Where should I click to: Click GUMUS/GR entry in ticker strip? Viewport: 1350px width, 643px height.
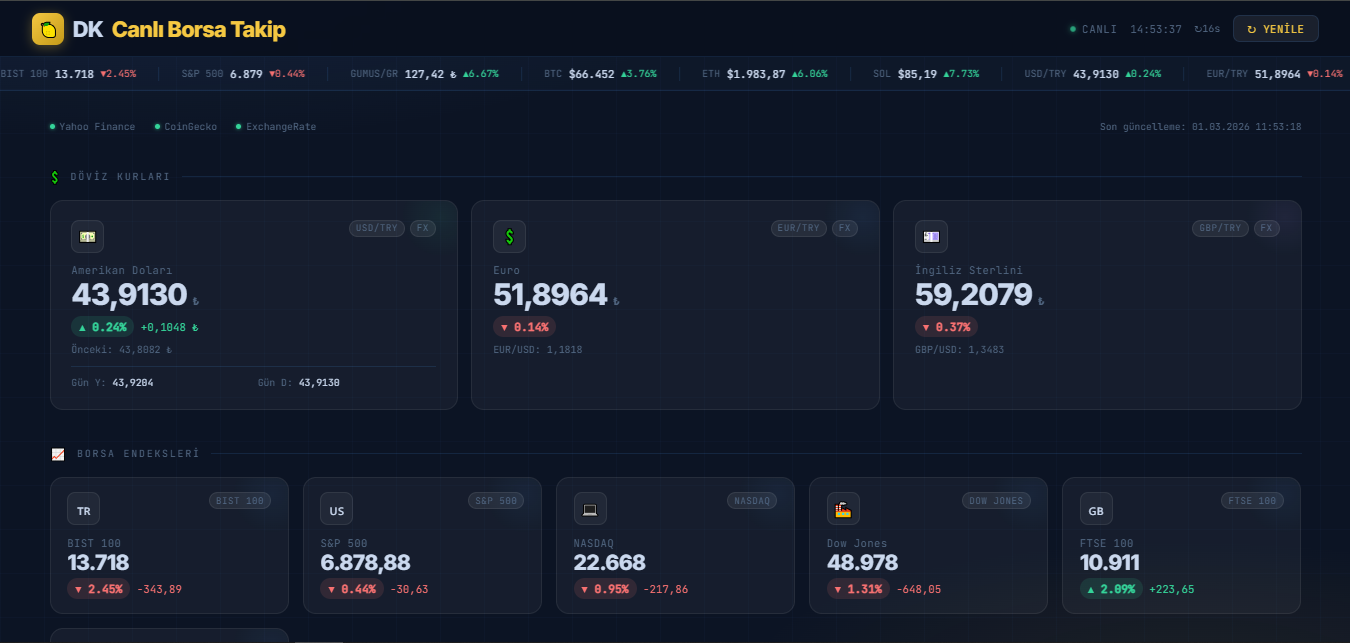(x=424, y=74)
